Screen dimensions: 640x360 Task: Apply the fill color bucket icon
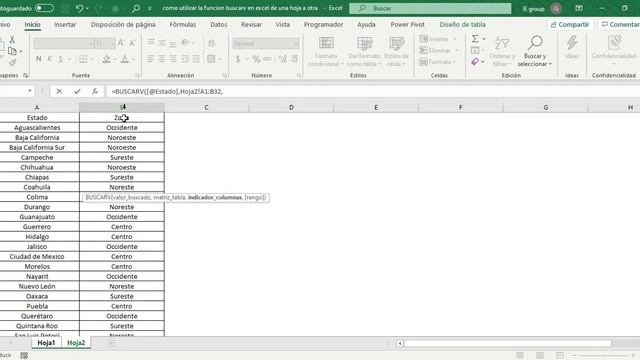106,59
